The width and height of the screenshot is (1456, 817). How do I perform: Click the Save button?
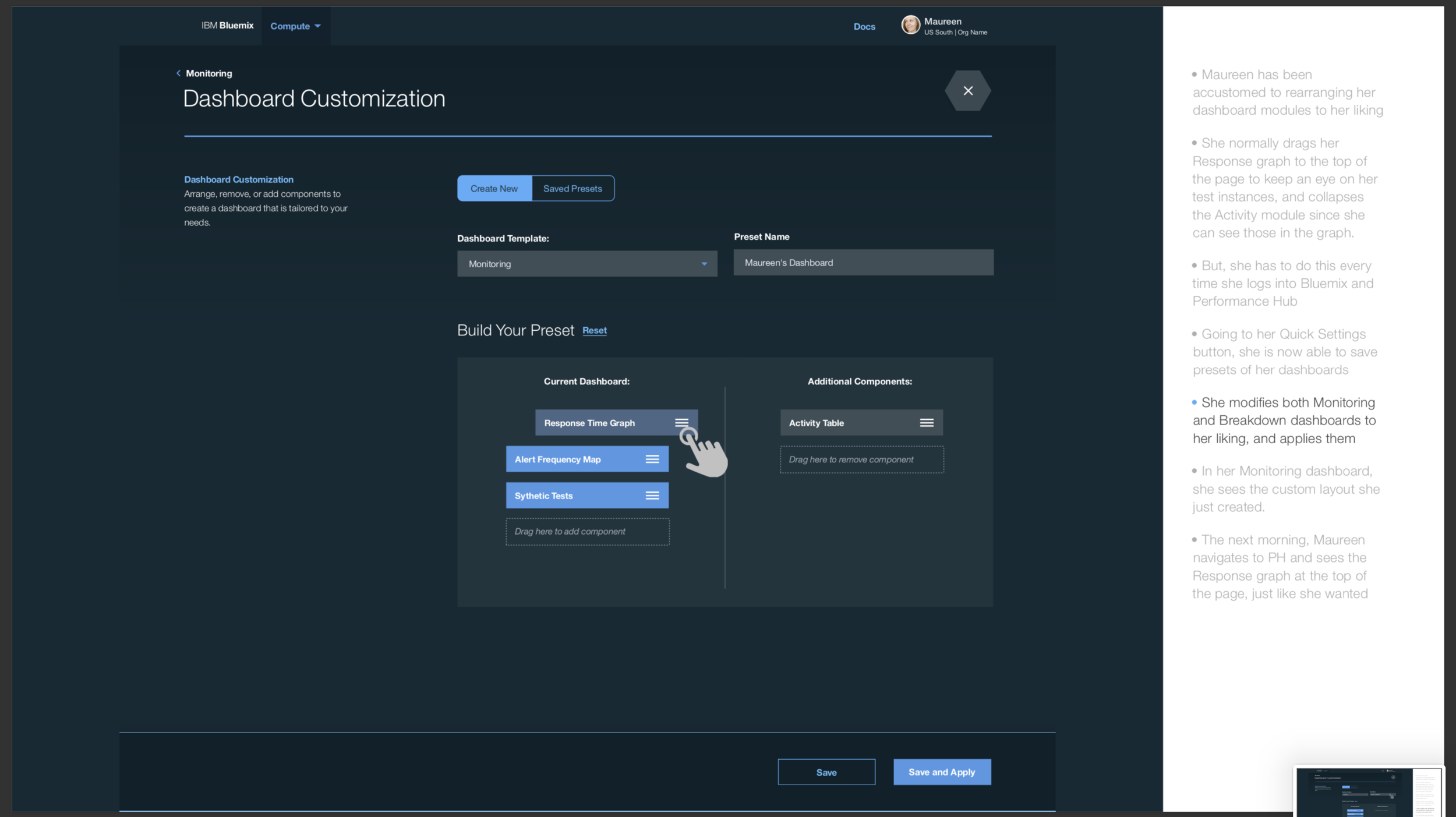click(x=826, y=772)
